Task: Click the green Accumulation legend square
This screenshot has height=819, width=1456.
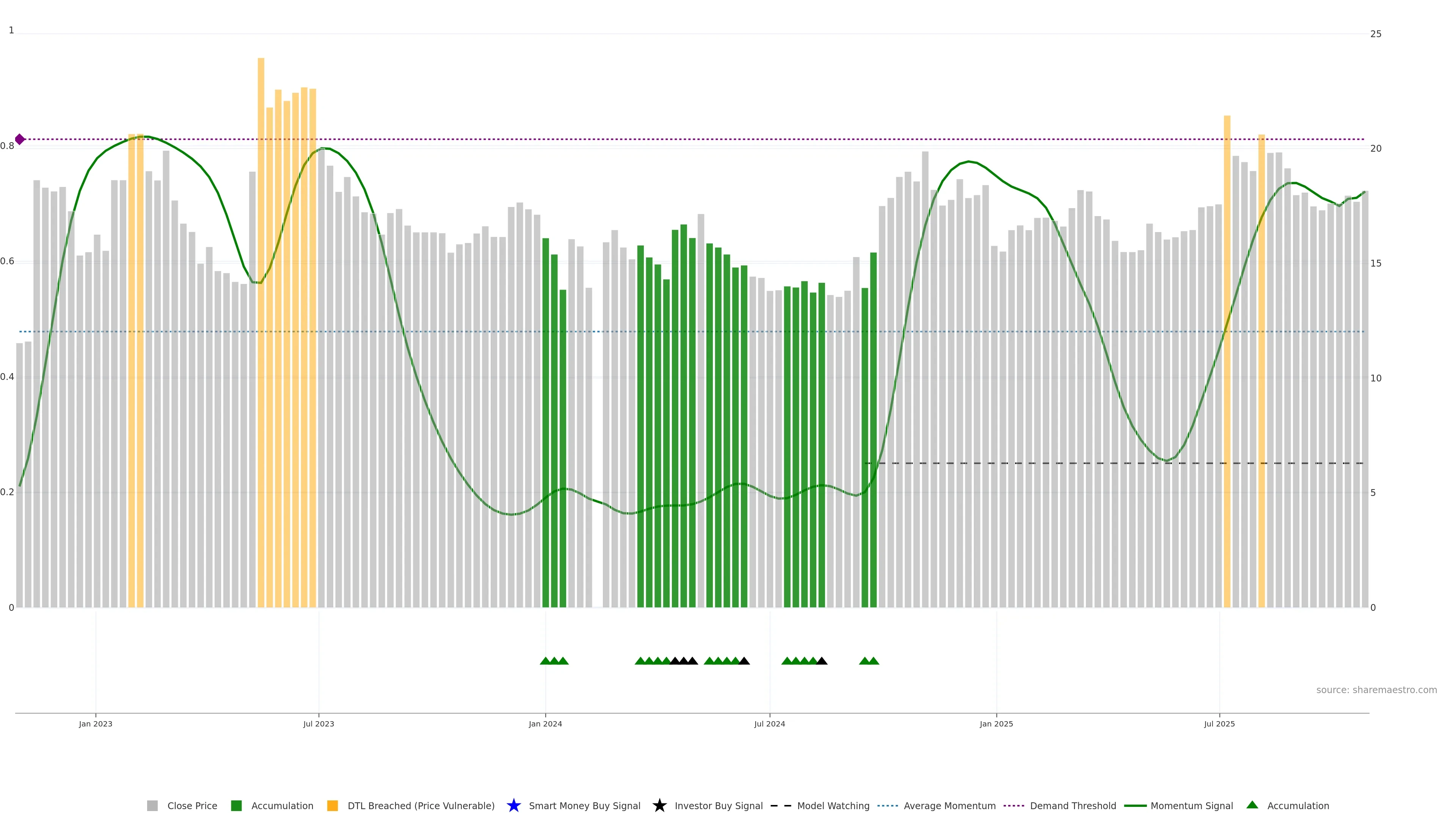Action: coord(236,805)
